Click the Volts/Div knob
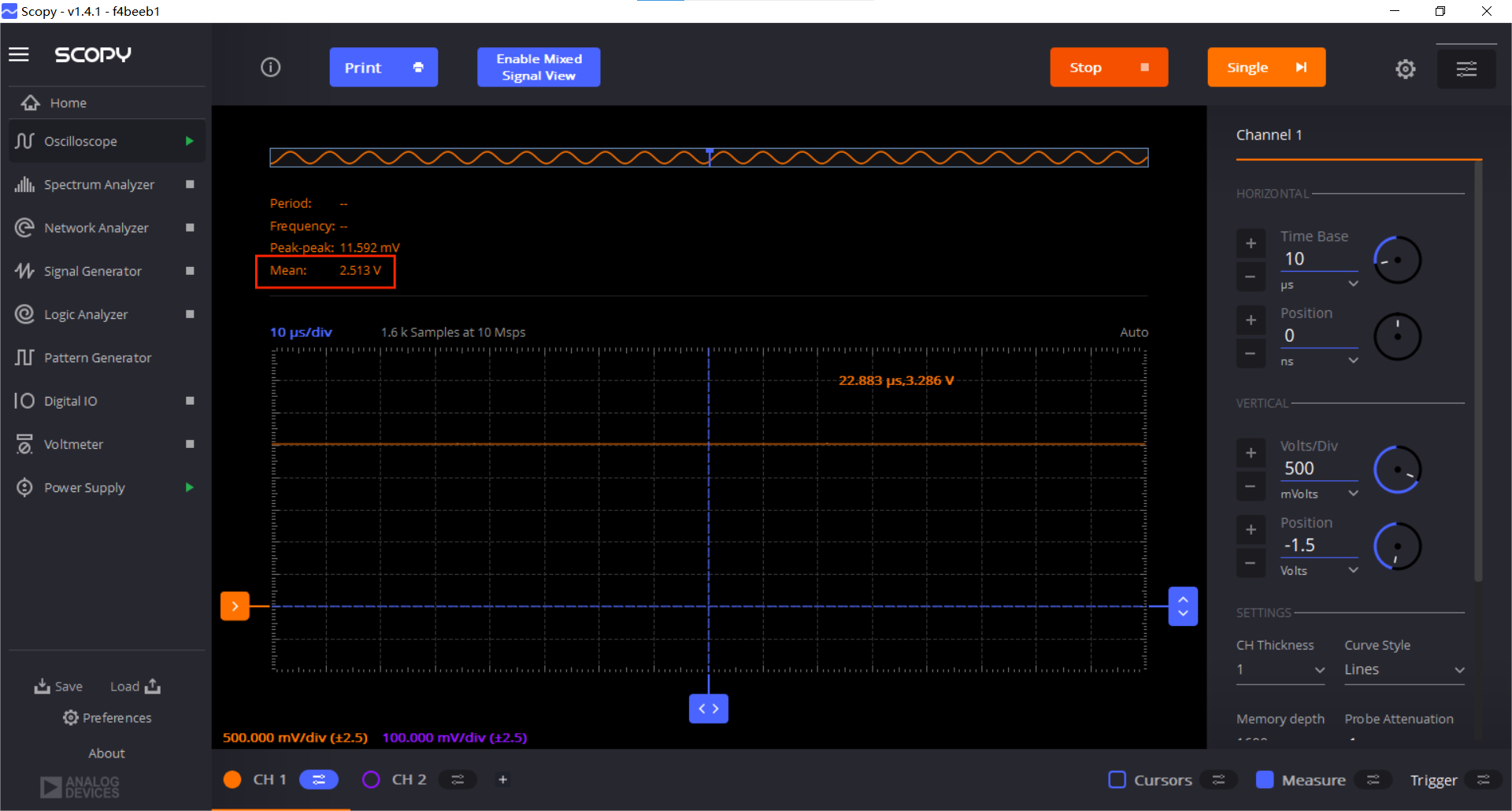The height and width of the screenshot is (811, 1512). [x=1397, y=469]
